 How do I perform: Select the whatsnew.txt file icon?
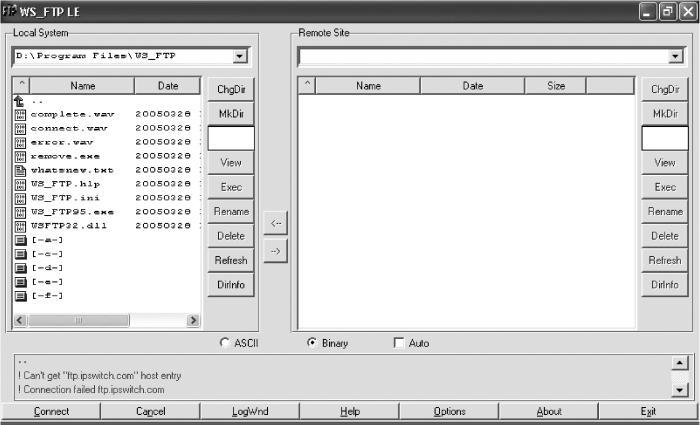click(20, 170)
